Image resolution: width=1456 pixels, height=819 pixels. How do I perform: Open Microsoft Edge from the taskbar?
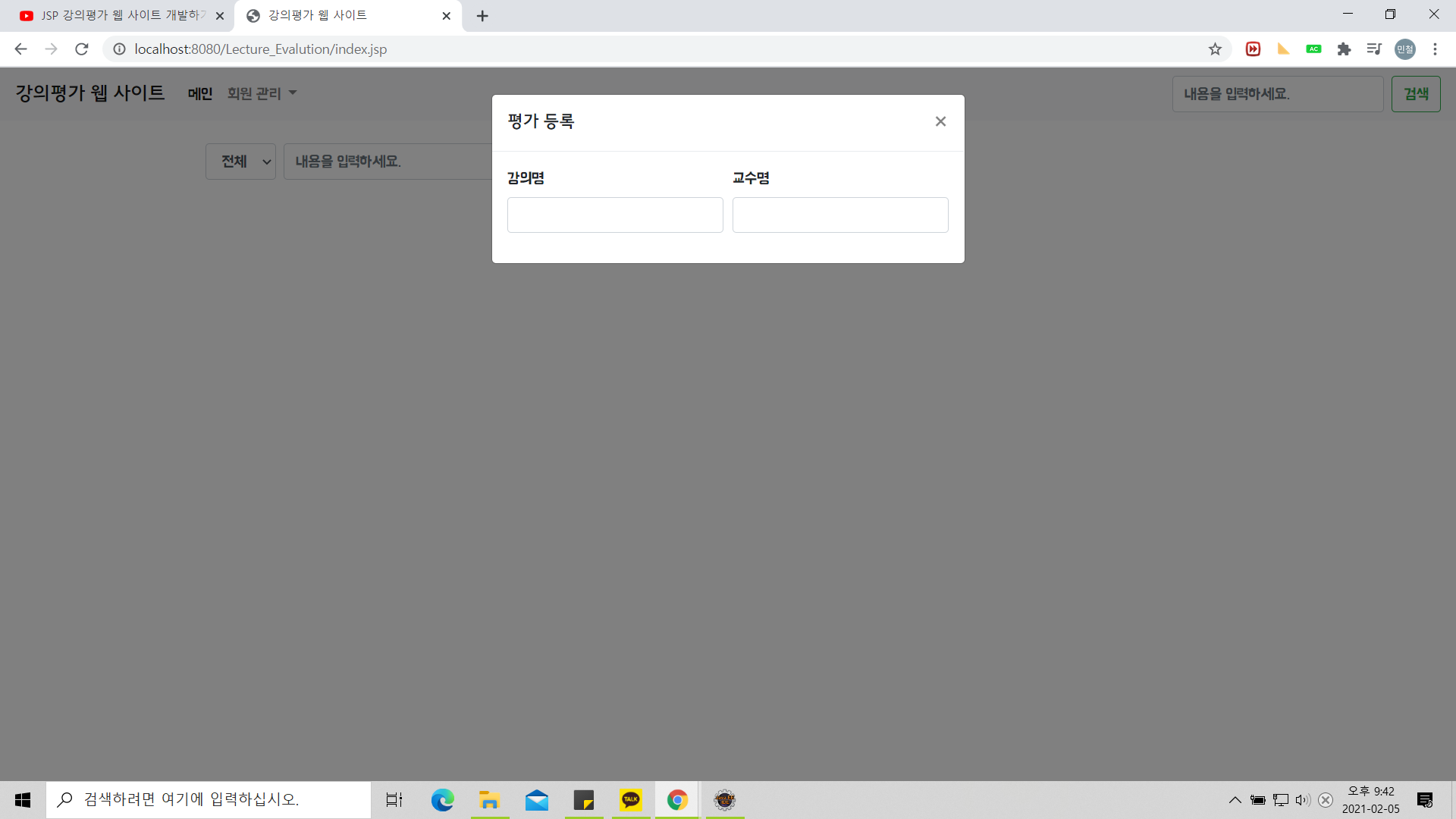coord(442,799)
